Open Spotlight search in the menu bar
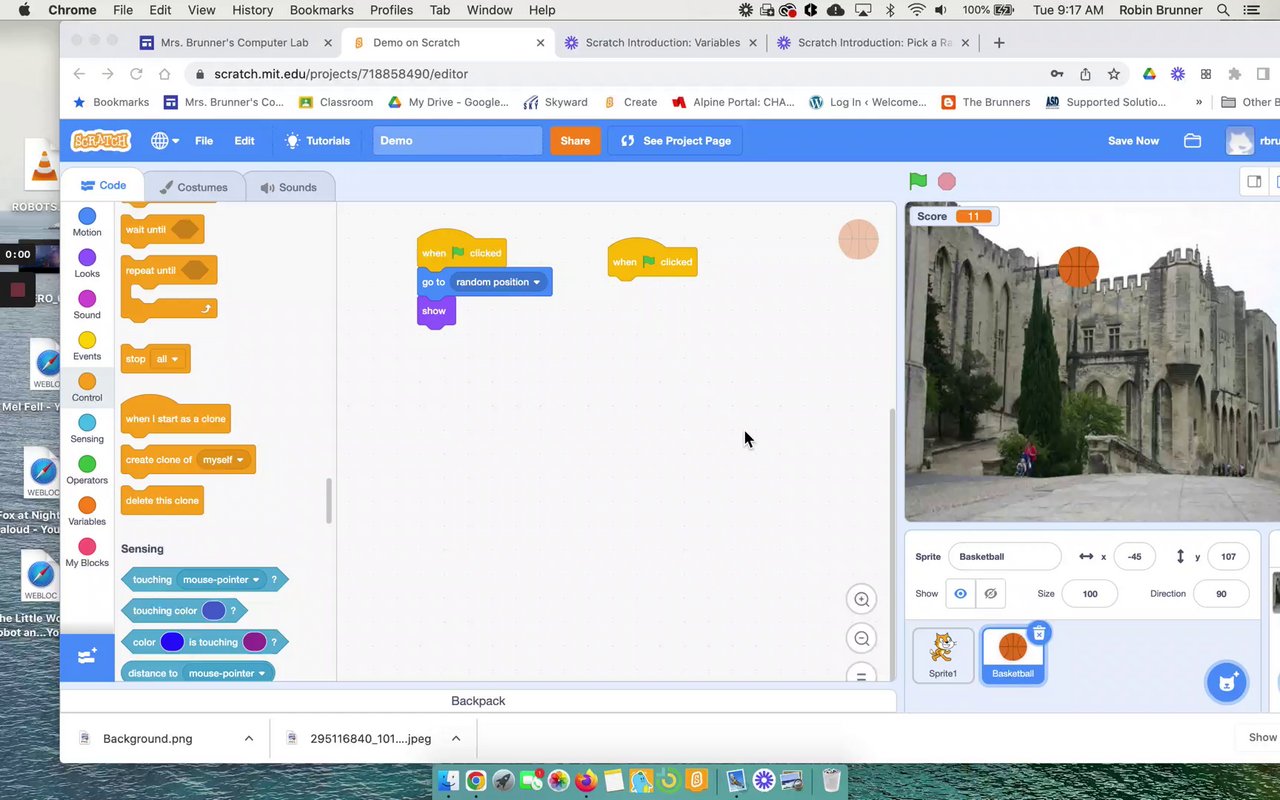The width and height of the screenshot is (1280, 800). coord(1223,10)
